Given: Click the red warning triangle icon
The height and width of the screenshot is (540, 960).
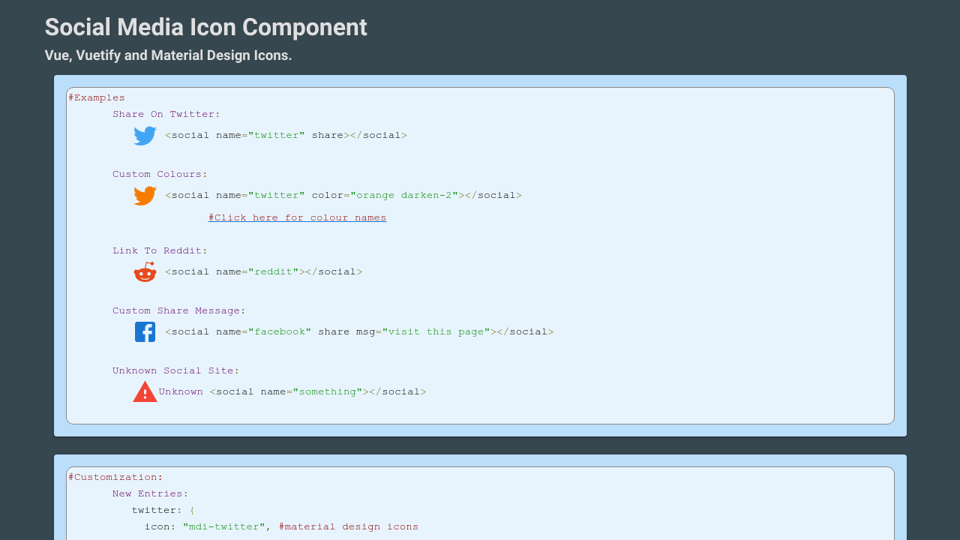Looking at the screenshot, I should tap(145, 392).
